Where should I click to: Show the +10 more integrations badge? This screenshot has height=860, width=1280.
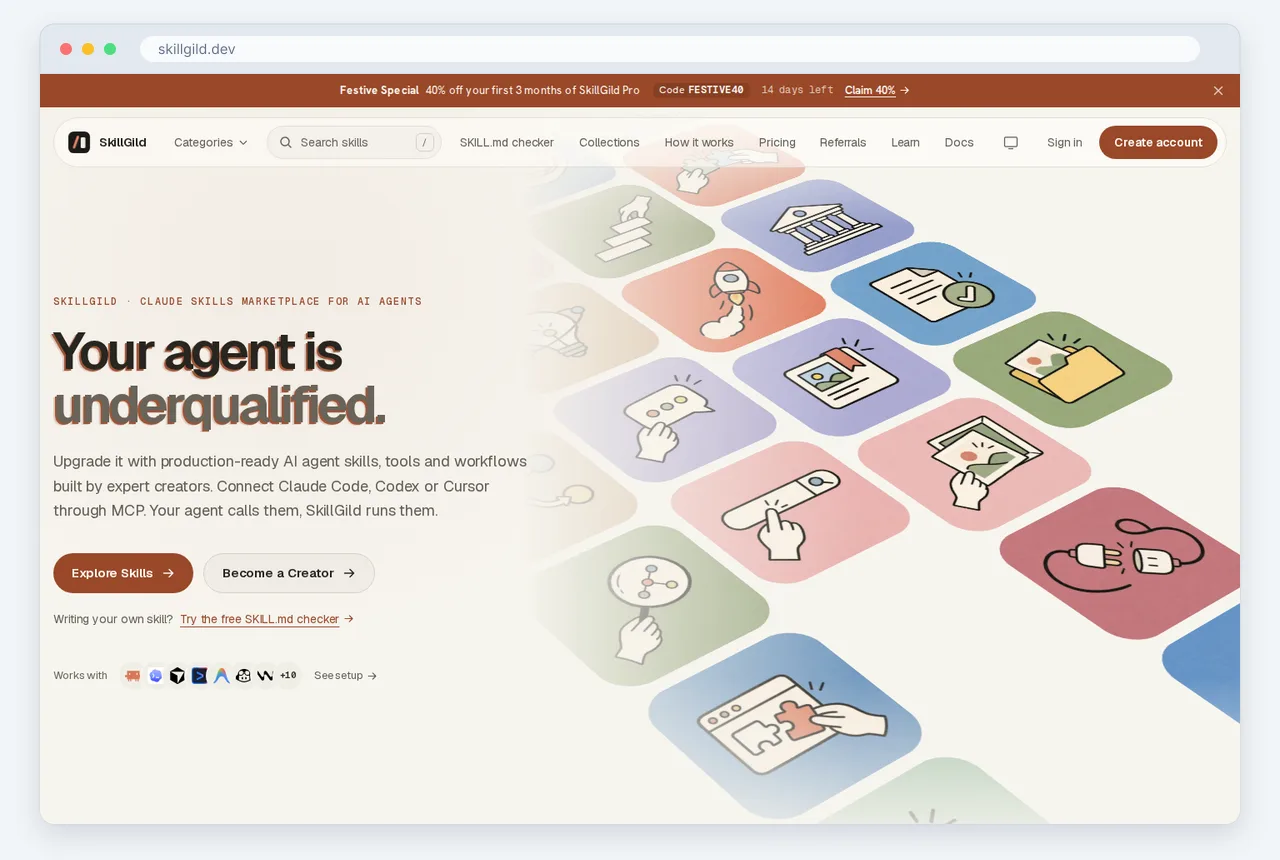(x=288, y=676)
